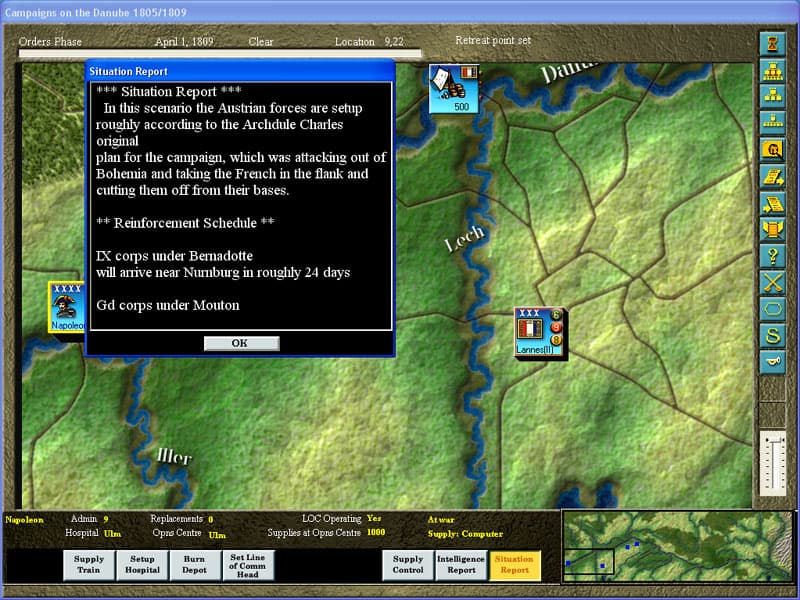Click the 'IX corps under Bernadotte' line
This screenshot has height=600, width=800.
pos(174,256)
